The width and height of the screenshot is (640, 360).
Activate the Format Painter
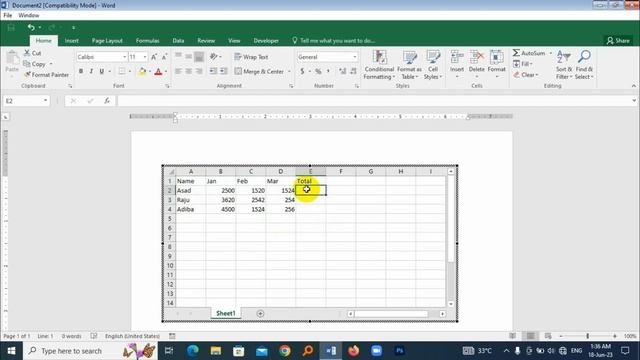(x=47, y=75)
